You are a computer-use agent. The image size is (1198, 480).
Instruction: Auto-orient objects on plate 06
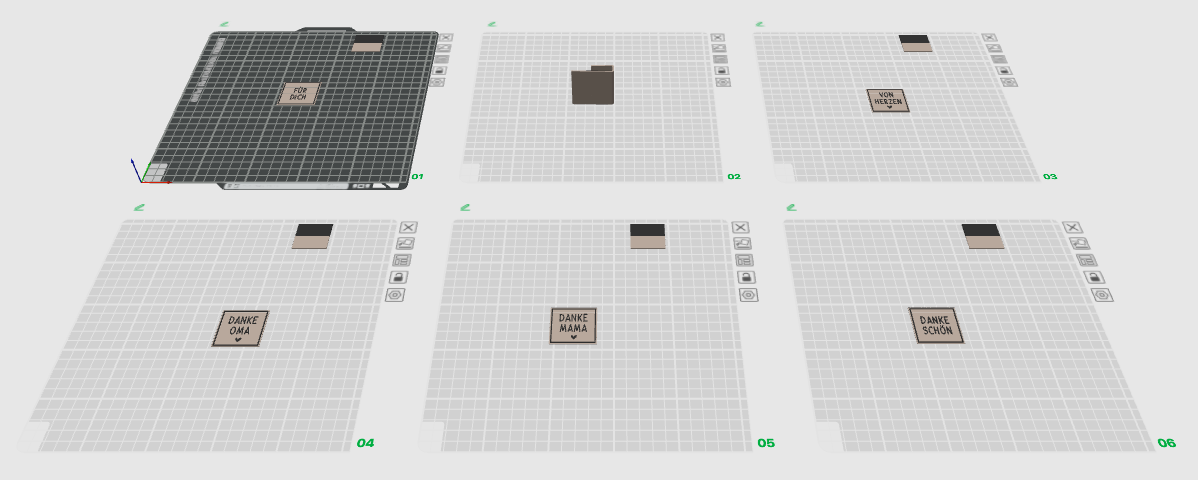pyautogui.click(x=1080, y=244)
